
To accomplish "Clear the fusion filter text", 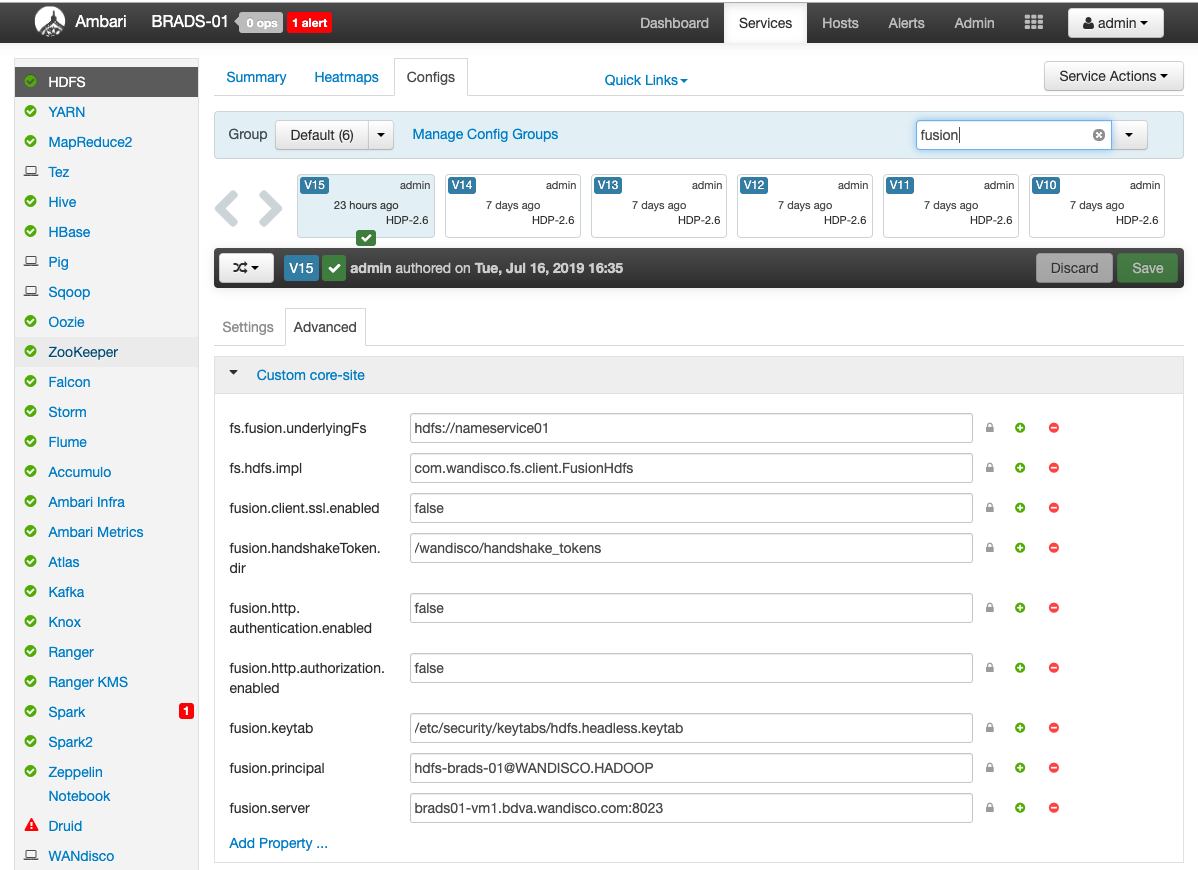I will click(x=1098, y=135).
